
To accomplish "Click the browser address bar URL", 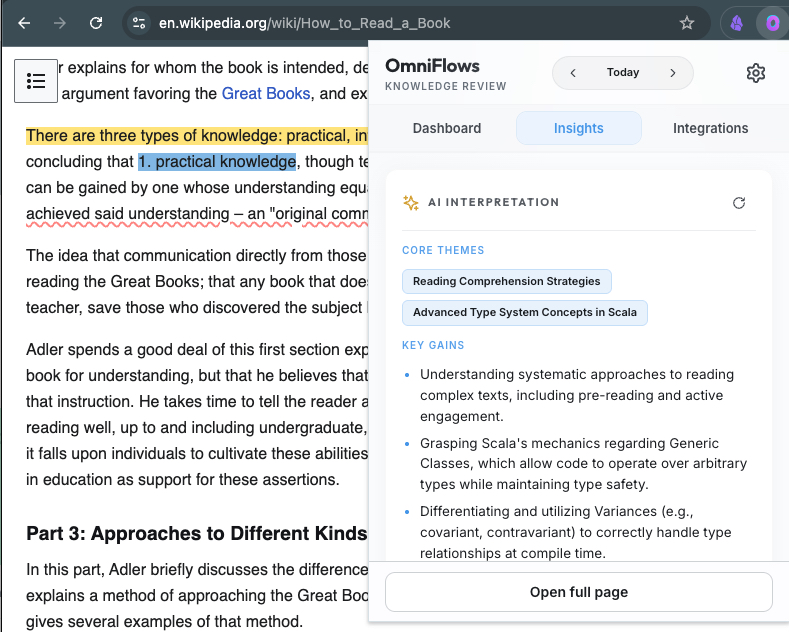I will 304,23.
